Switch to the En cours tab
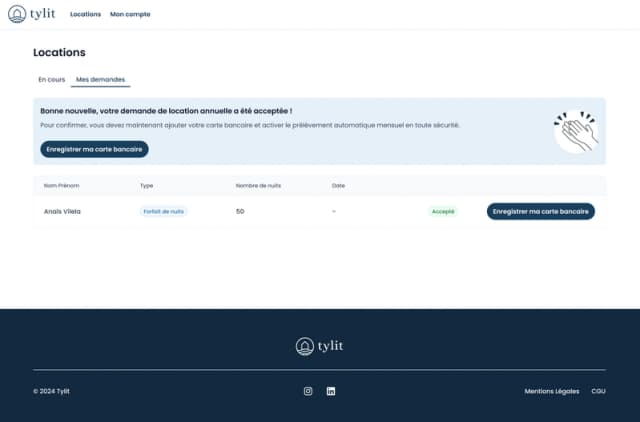 click(51, 78)
